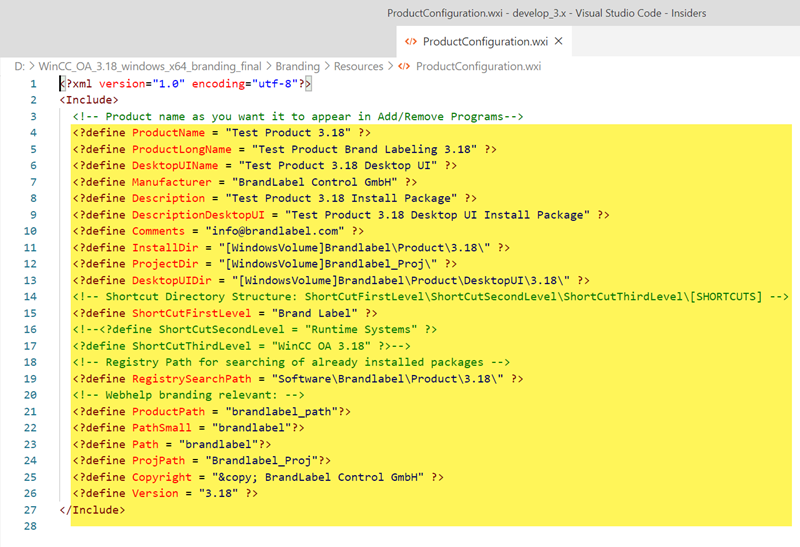Image resolution: width=800 pixels, height=547 pixels.
Task: Click Version define variable on line 26
Action: tap(155, 493)
